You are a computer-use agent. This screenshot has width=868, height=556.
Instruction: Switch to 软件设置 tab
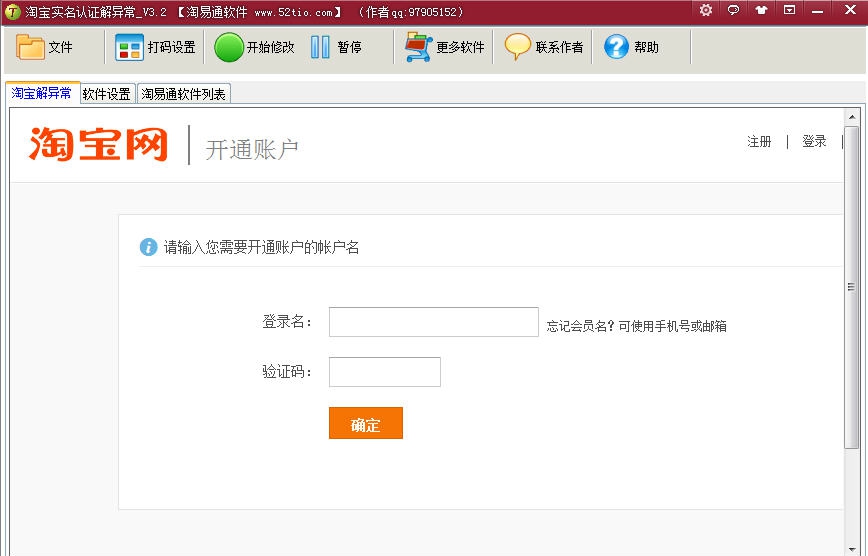(x=107, y=94)
